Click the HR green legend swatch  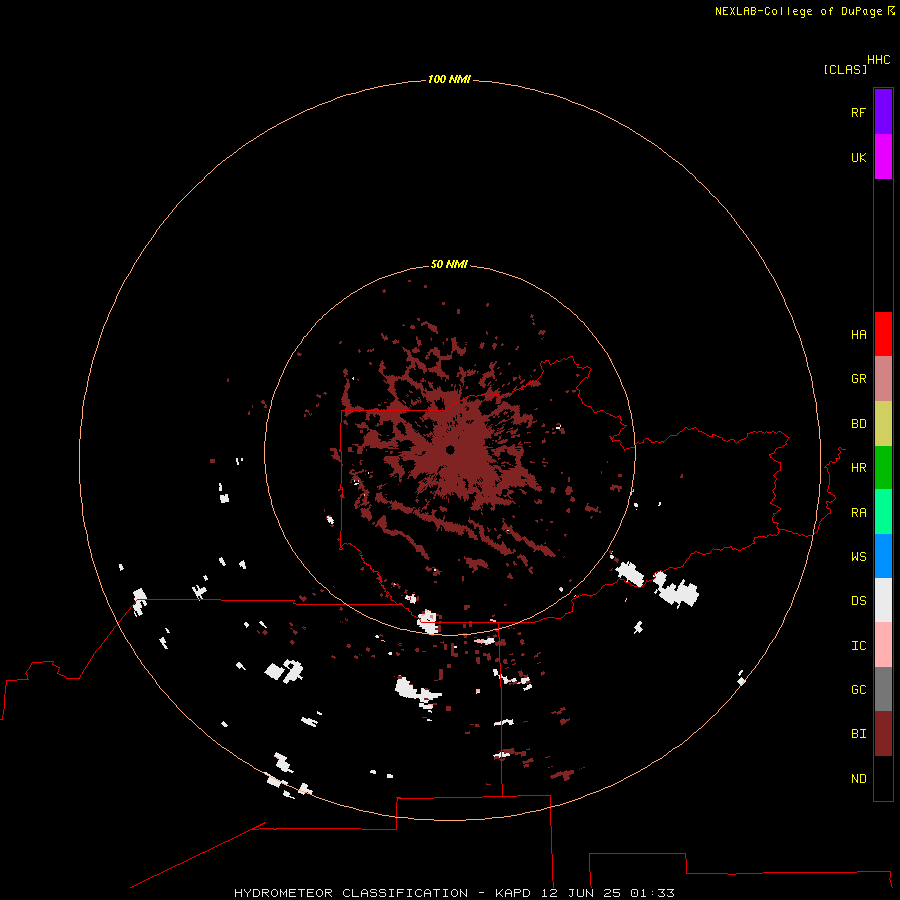pyautogui.click(x=883, y=468)
